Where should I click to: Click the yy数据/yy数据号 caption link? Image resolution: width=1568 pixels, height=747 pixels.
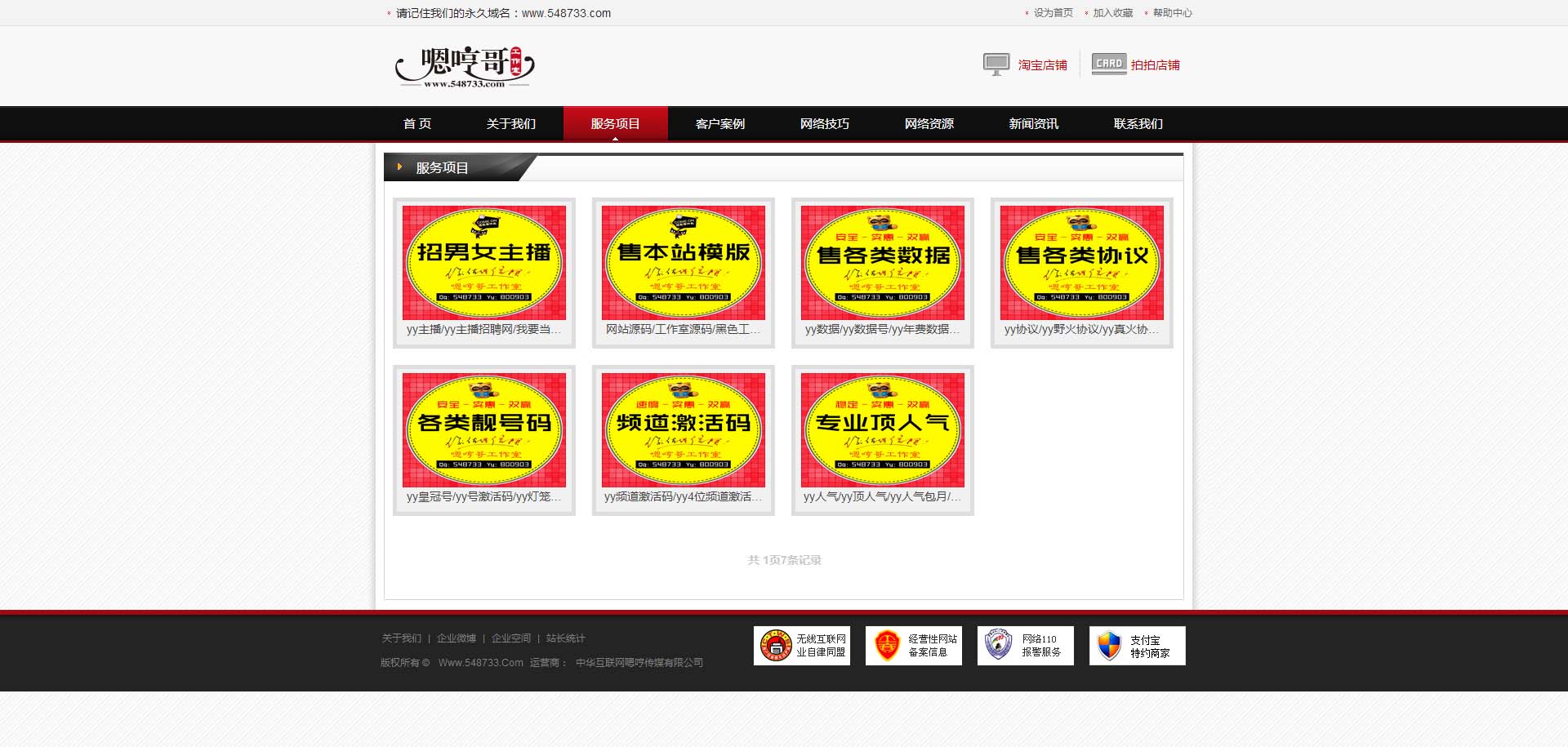(x=883, y=330)
